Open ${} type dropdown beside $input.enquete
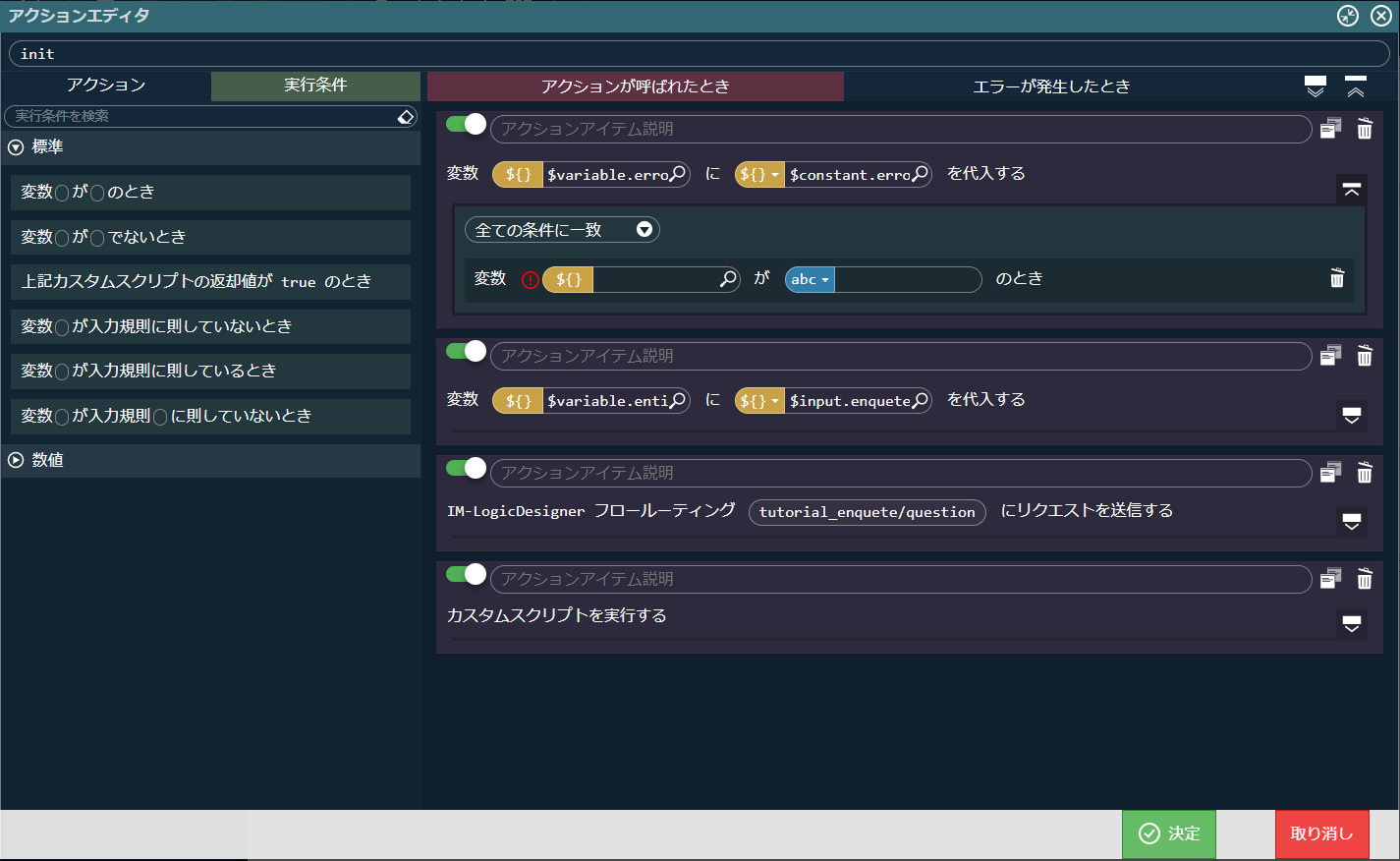 click(x=759, y=401)
